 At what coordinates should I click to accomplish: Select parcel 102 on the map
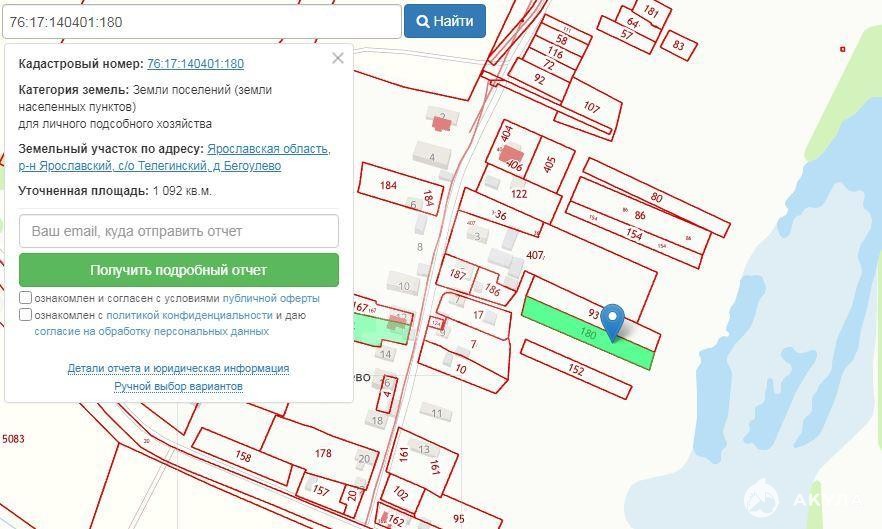[x=400, y=494]
